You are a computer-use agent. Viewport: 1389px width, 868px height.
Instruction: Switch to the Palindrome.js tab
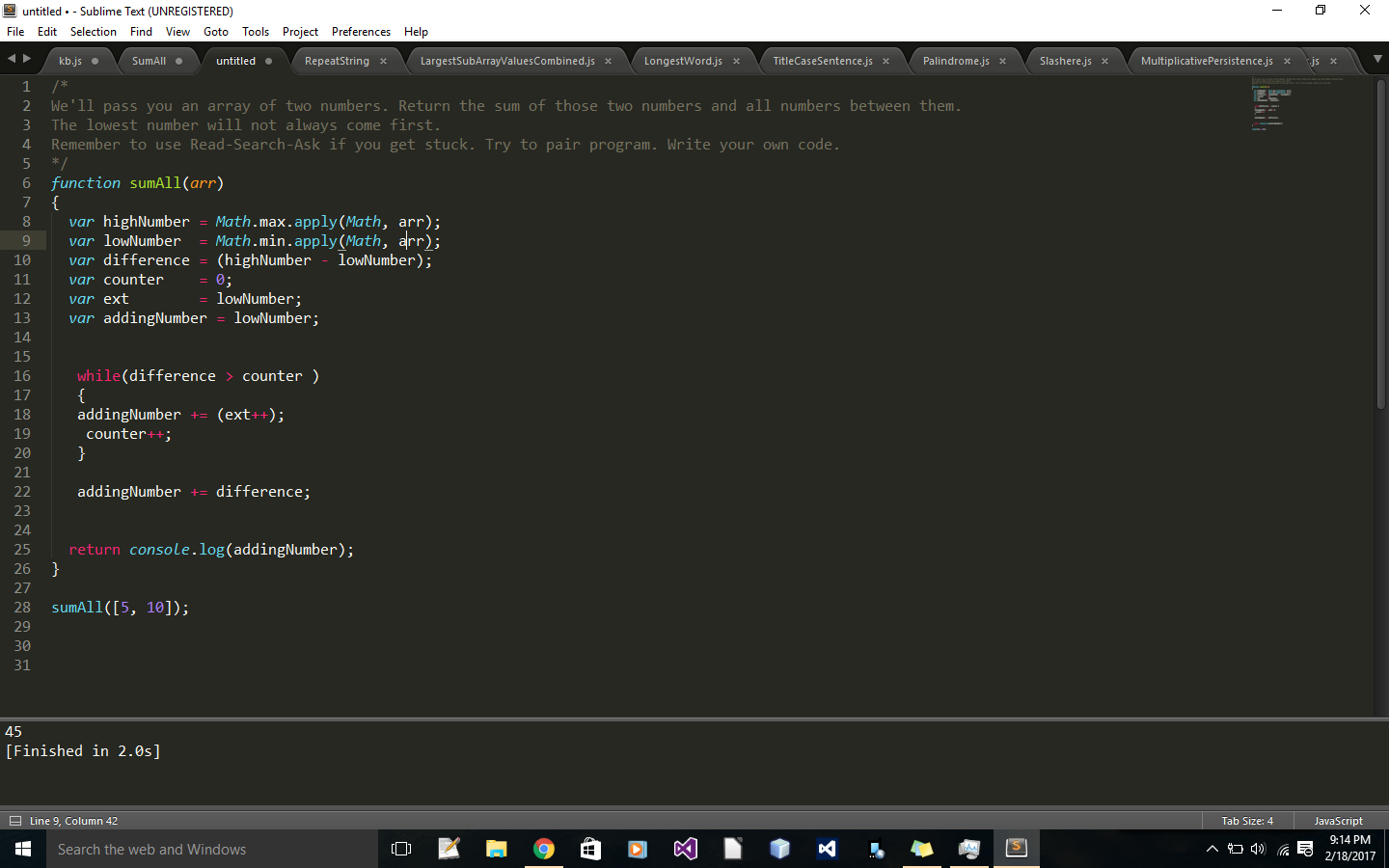(x=958, y=60)
